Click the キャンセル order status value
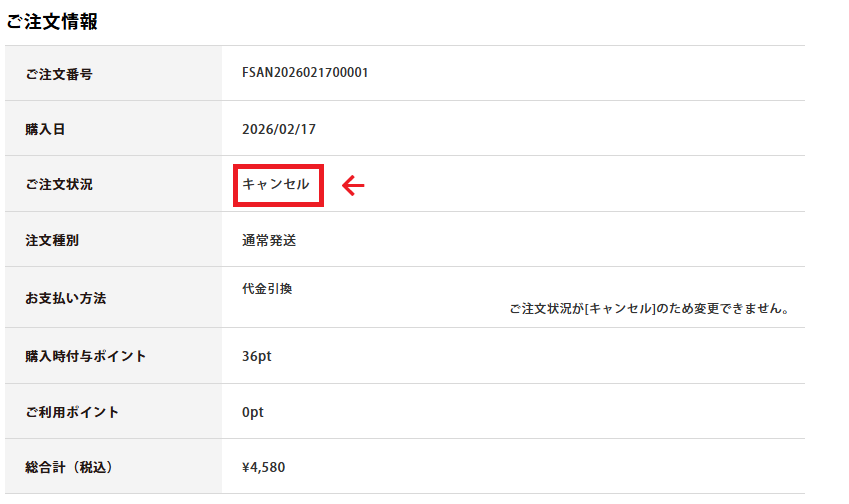Viewport: 849px width, 504px height. click(276, 184)
